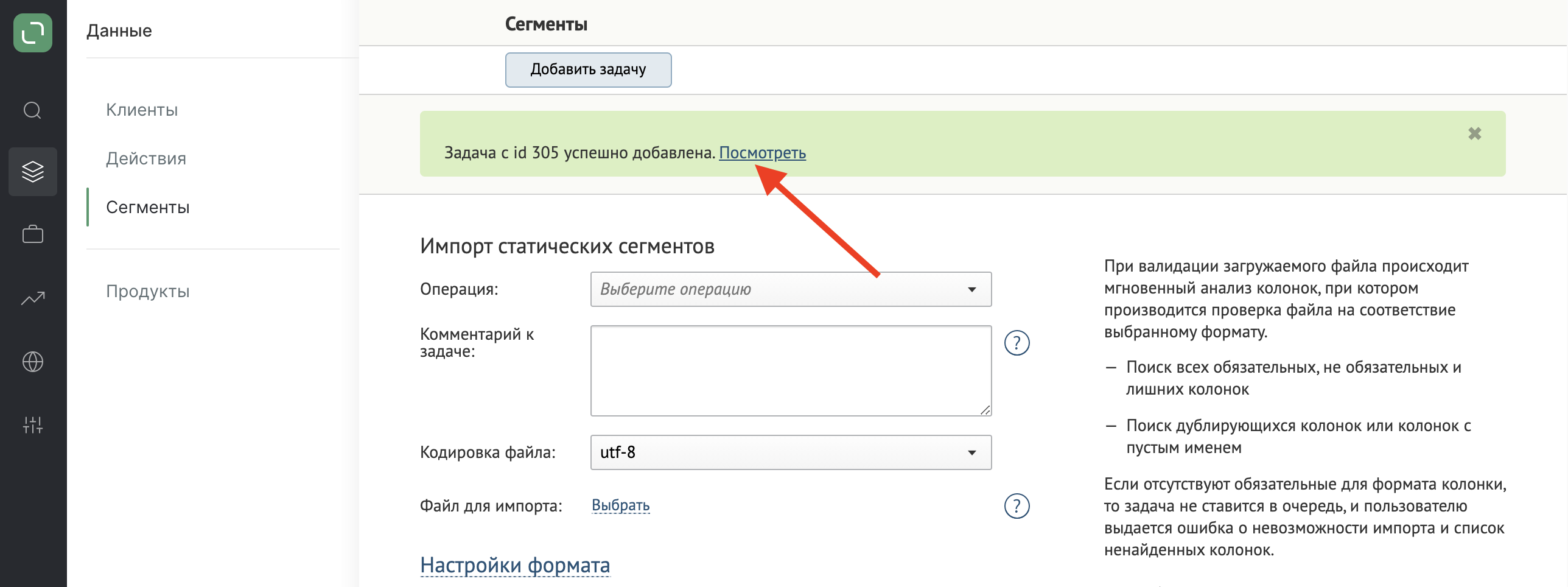Open the Клиенты menu item
Viewport: 1568px width, 587px height.
pyautogui.click(x=142, y=110)
